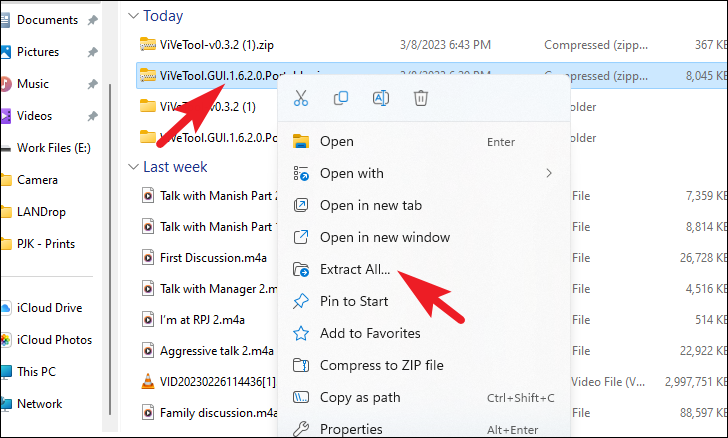Choose Open from the context menu

423,142
